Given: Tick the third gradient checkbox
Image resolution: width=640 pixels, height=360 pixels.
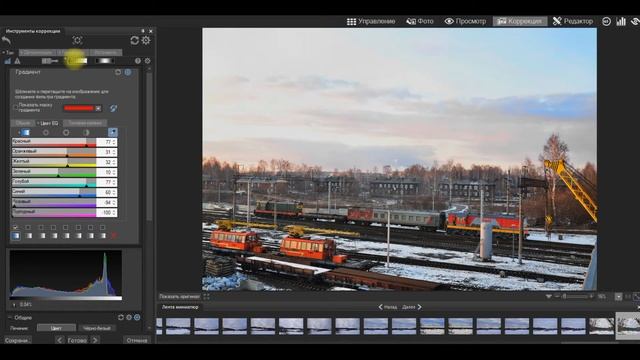Looking at the screenshot, I should pos(41,227).
